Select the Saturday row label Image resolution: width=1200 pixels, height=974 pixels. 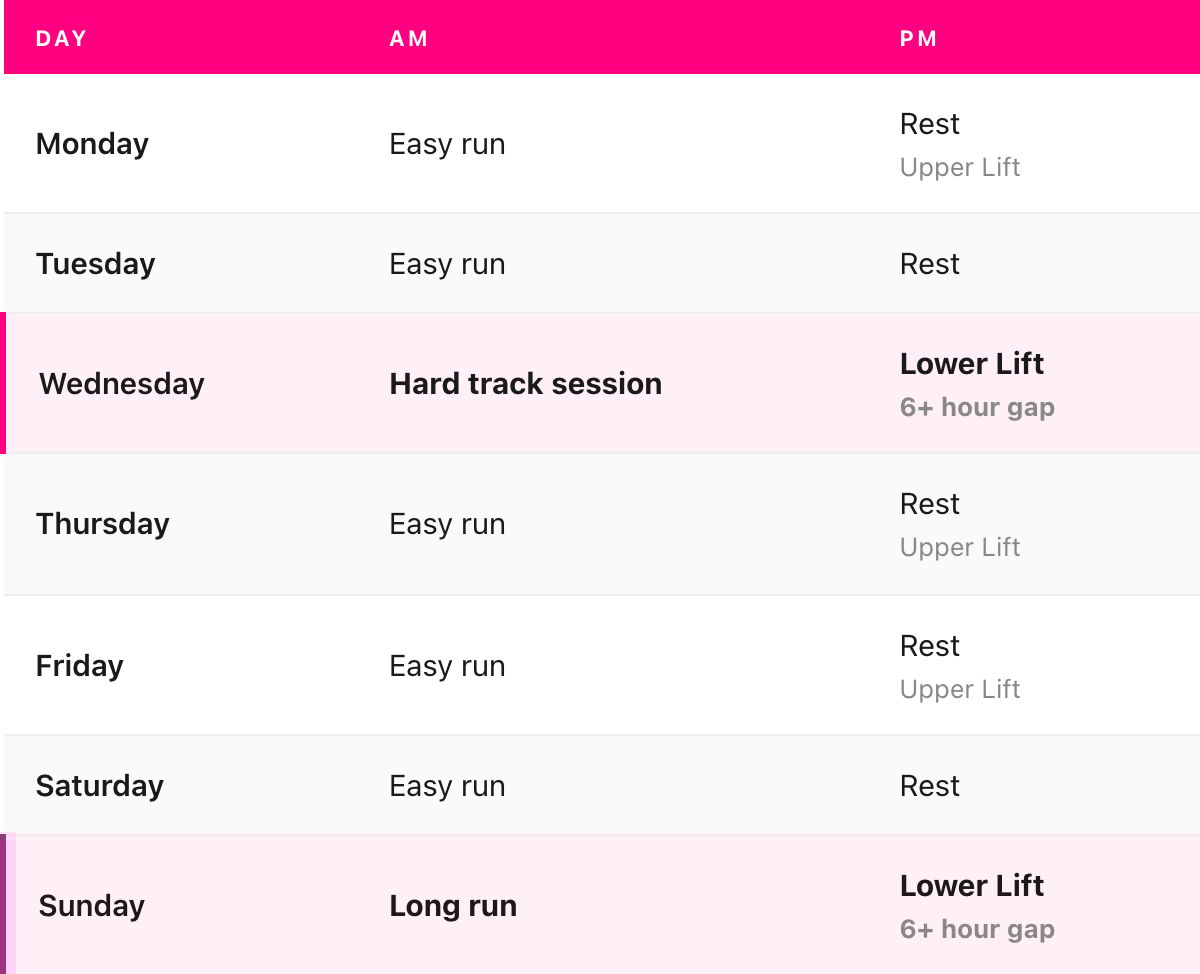click(100, 786)
